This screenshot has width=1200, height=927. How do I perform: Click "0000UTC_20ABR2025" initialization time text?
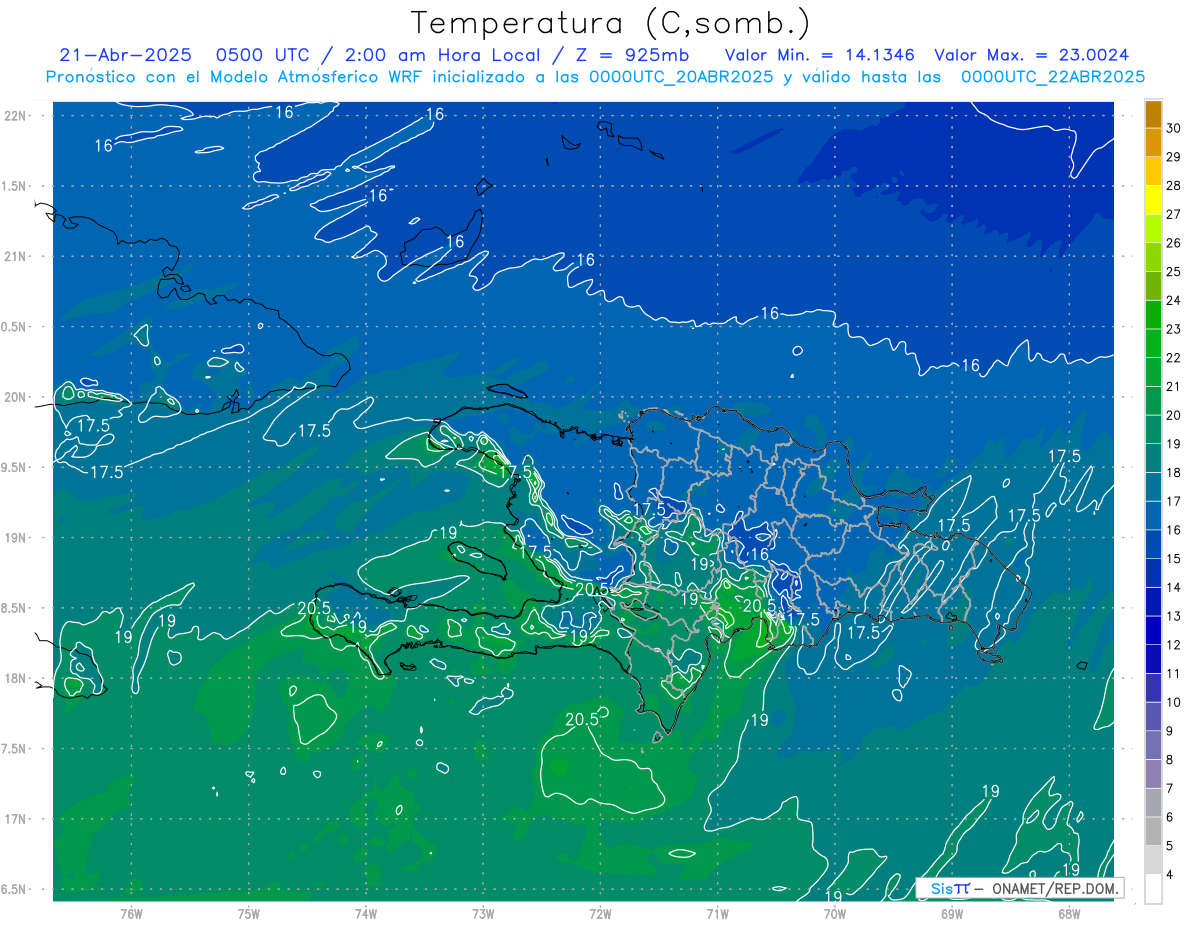(x=681, y=77)
